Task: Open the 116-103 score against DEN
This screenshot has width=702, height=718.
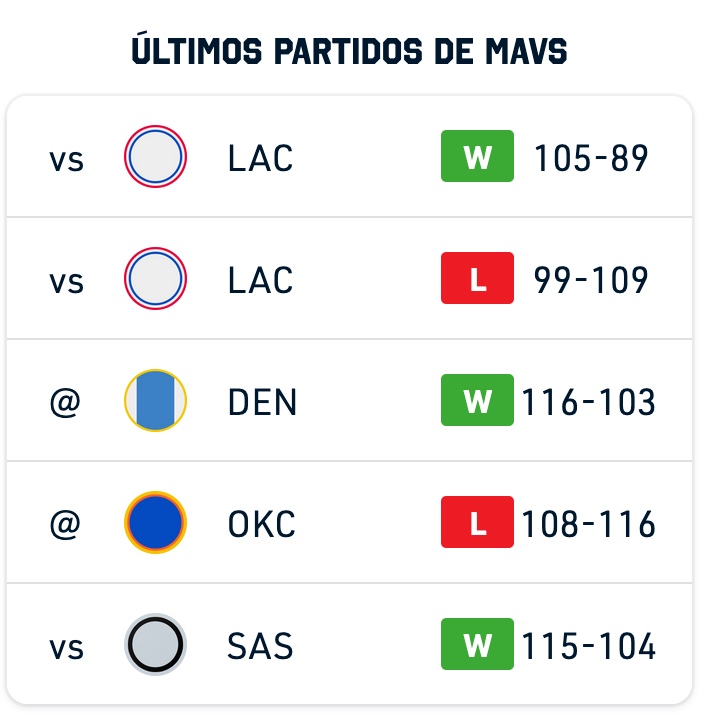Action: (x=588, y=402)
